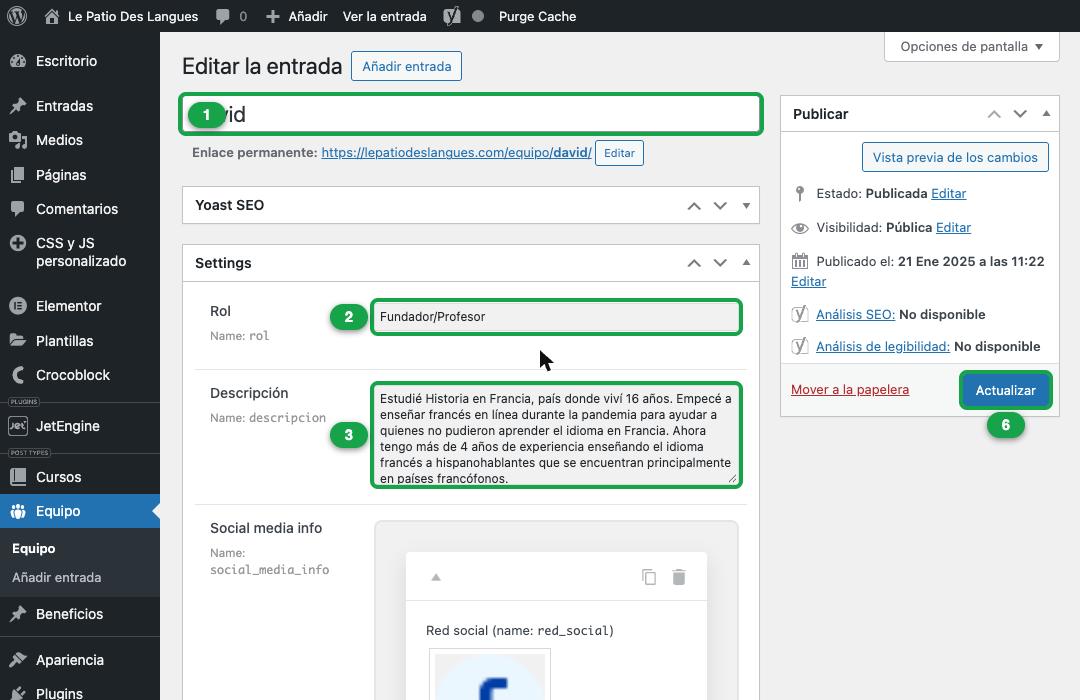Click the Yoast icon in admin bar
The image size is (1080, 700).
452,16
